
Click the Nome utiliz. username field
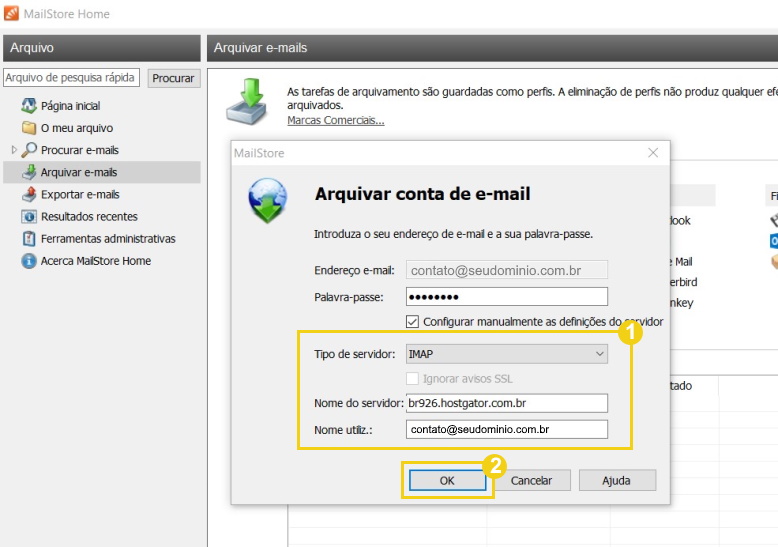pyautogui.click(x=507, y=429)
